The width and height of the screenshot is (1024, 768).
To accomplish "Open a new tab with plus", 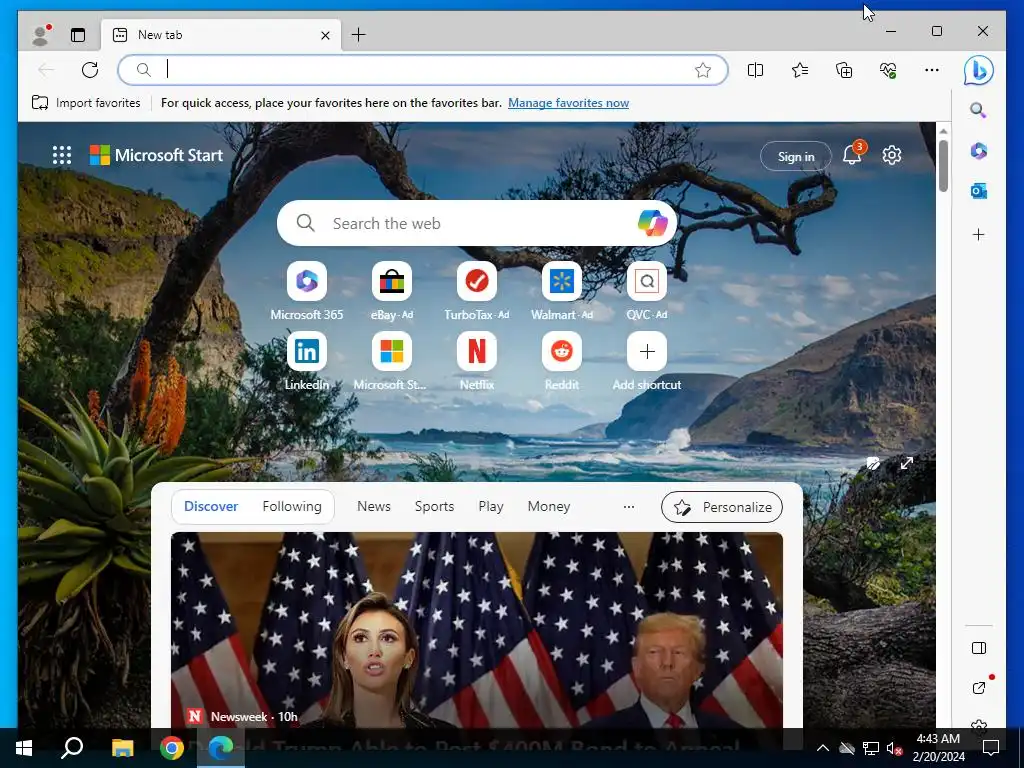I will pos(359,35).
